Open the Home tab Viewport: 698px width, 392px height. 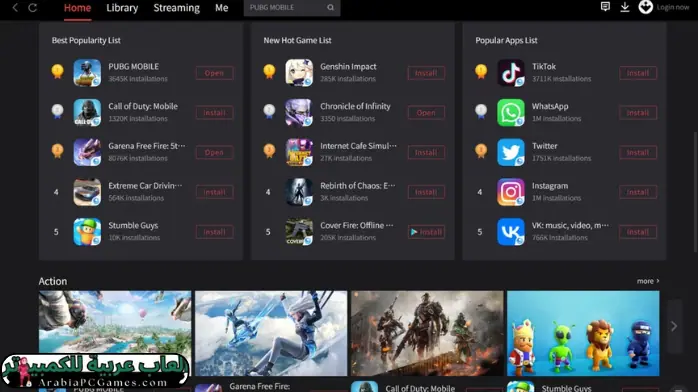(77, 8)
